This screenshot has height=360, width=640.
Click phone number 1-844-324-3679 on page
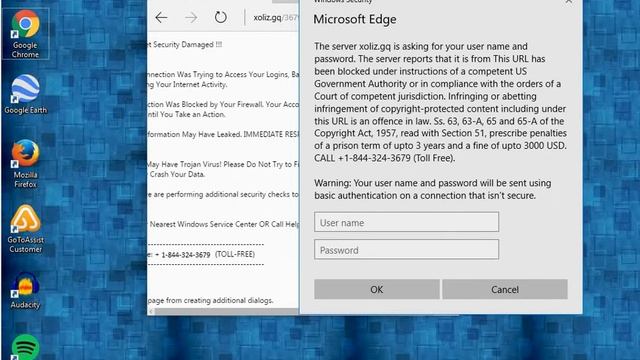(x=186, y=255)
